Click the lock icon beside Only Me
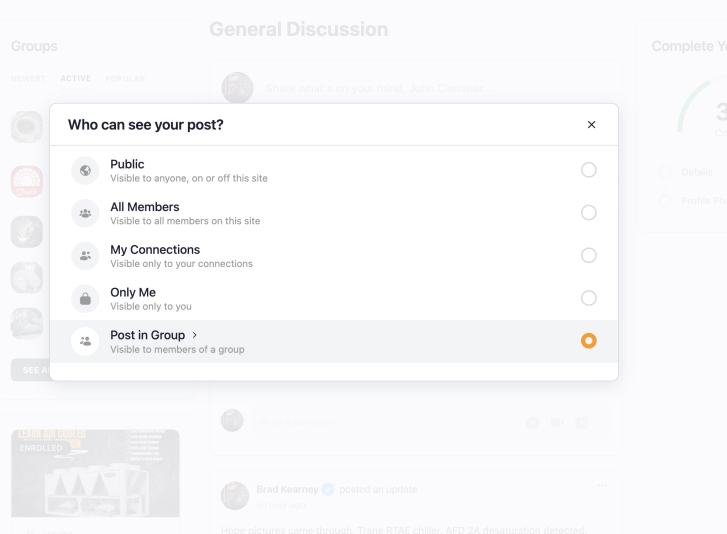The height and width of the screenshot is (534, 727). tap(85, 299)
